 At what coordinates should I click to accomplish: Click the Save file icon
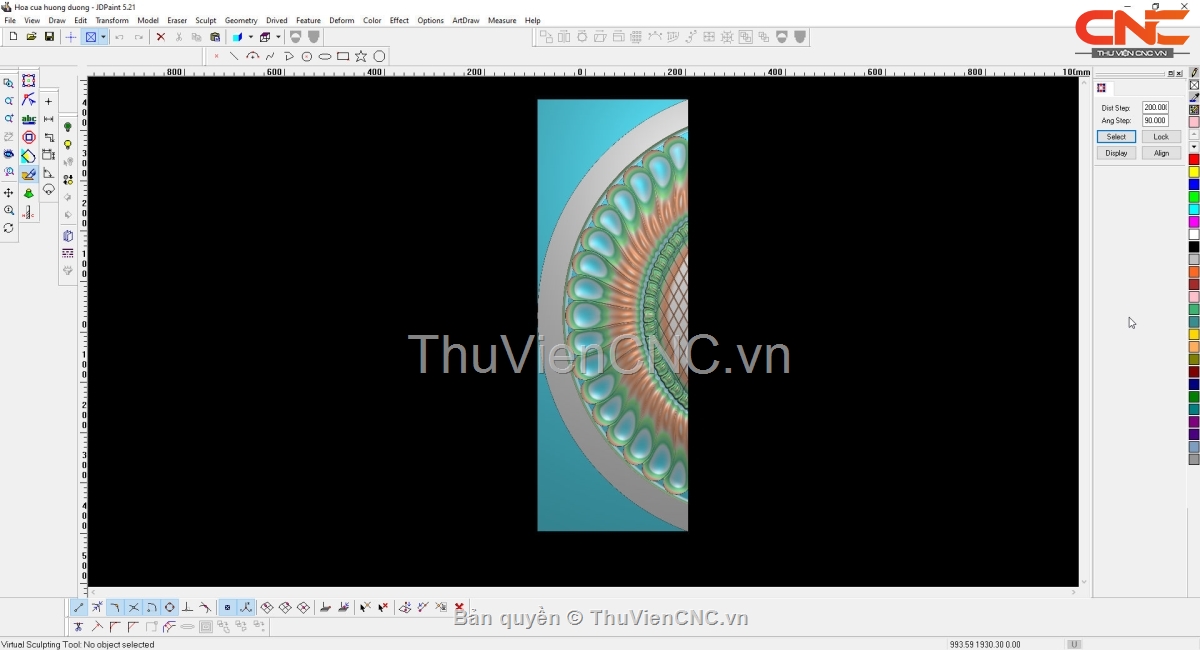49,37
